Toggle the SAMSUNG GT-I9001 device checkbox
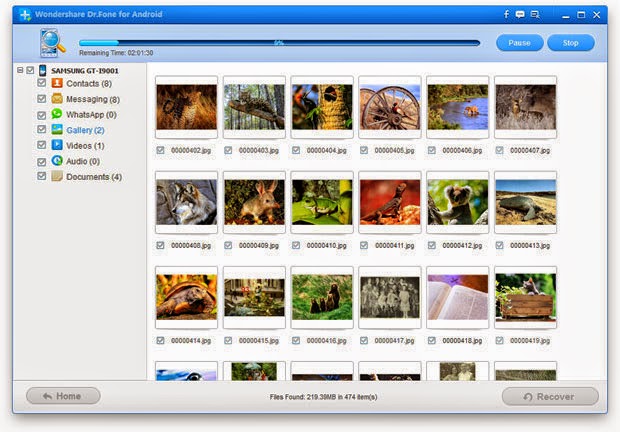Image resolution: width=620 pixels, height=432 pixels. (x=30, y=70)
